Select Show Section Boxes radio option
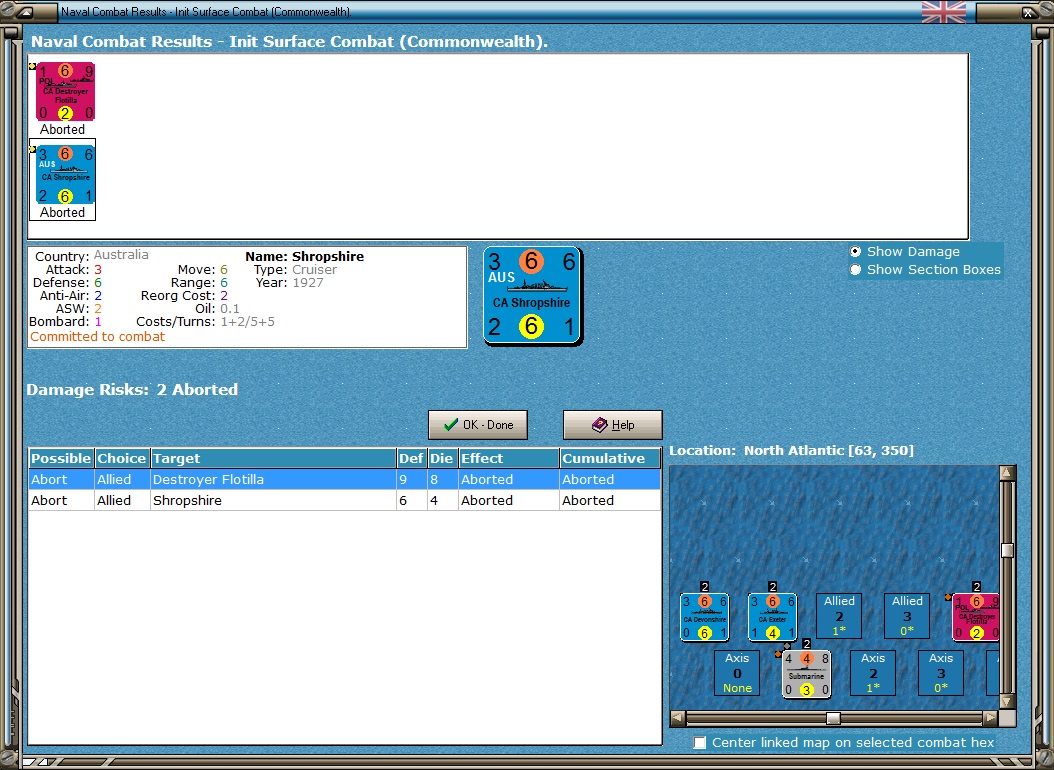Viewport: 1054px width, 770px height. point(855,269)
